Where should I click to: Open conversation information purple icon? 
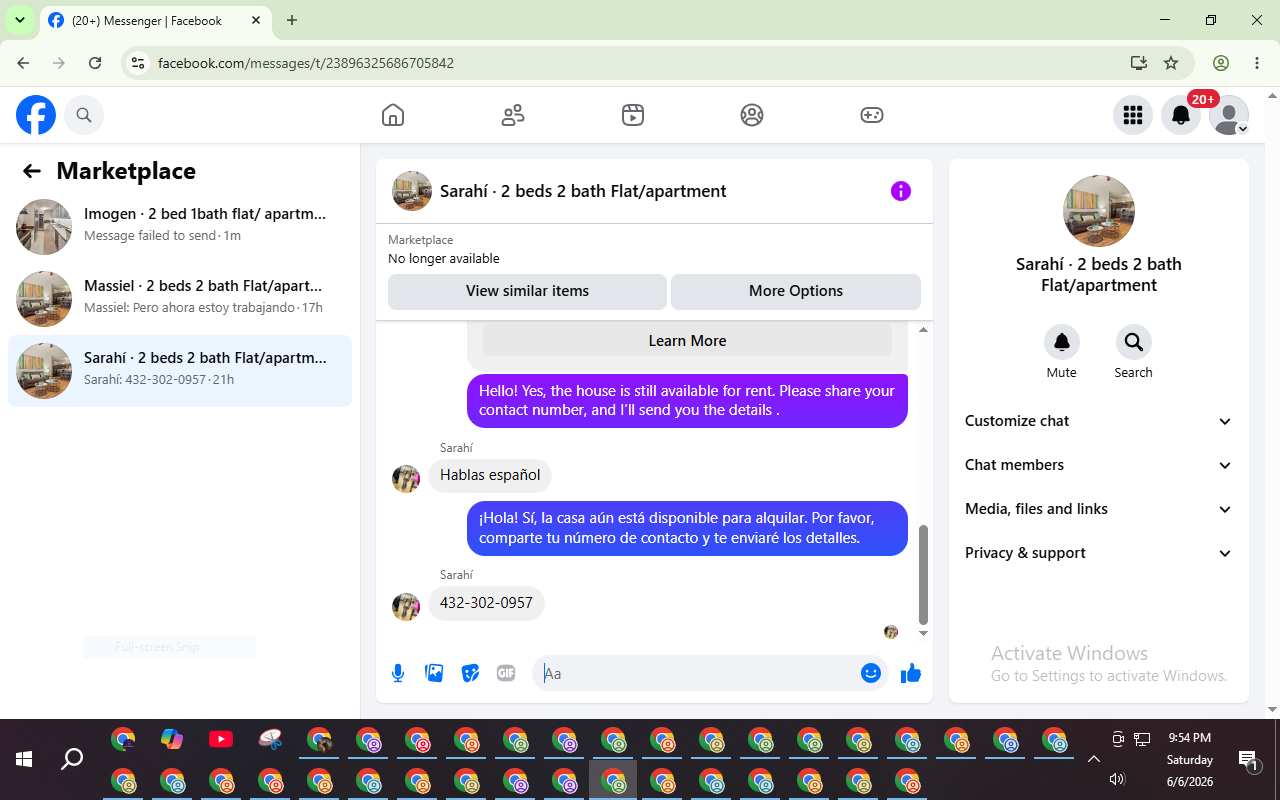[901, 191]
